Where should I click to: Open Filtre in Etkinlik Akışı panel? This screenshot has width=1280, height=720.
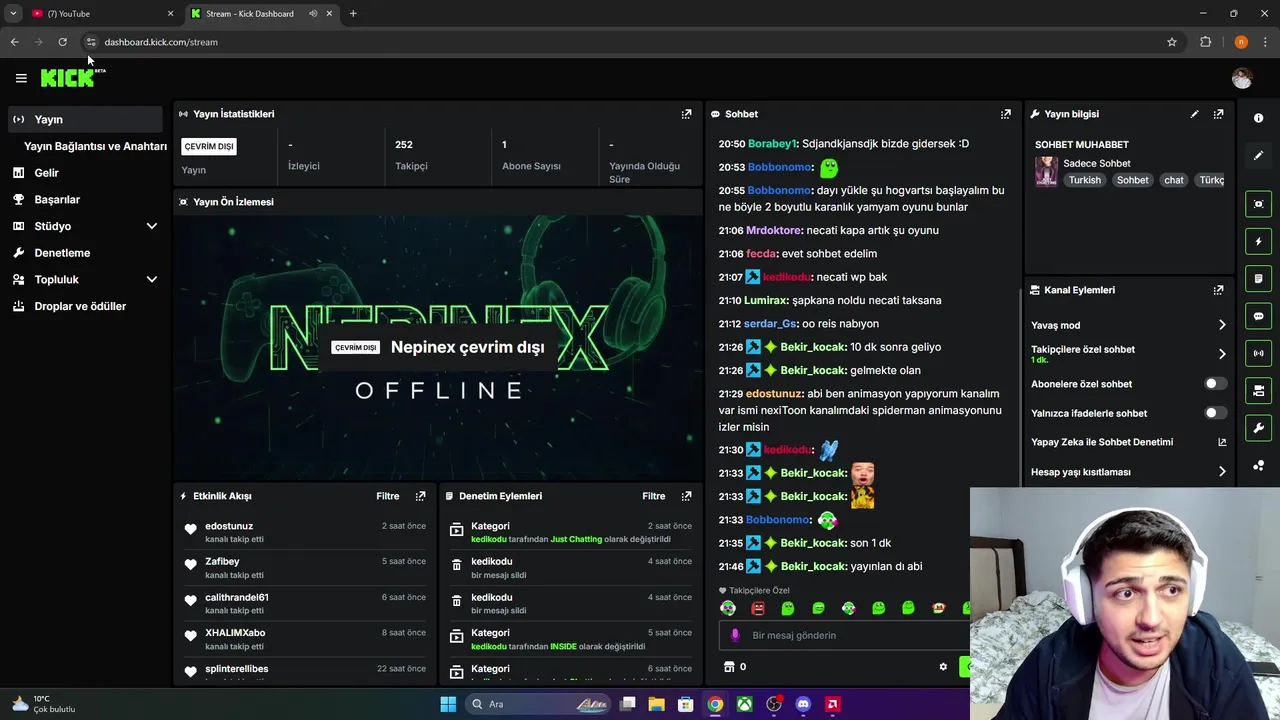[x=387, y=496]
